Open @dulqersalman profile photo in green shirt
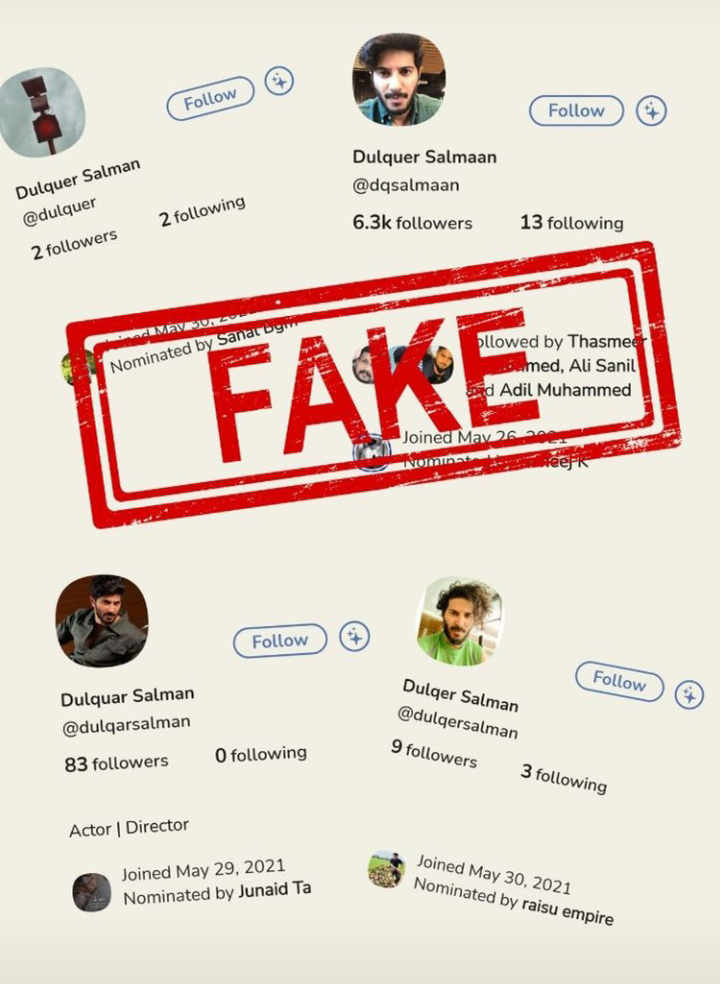 pos(460,621)
